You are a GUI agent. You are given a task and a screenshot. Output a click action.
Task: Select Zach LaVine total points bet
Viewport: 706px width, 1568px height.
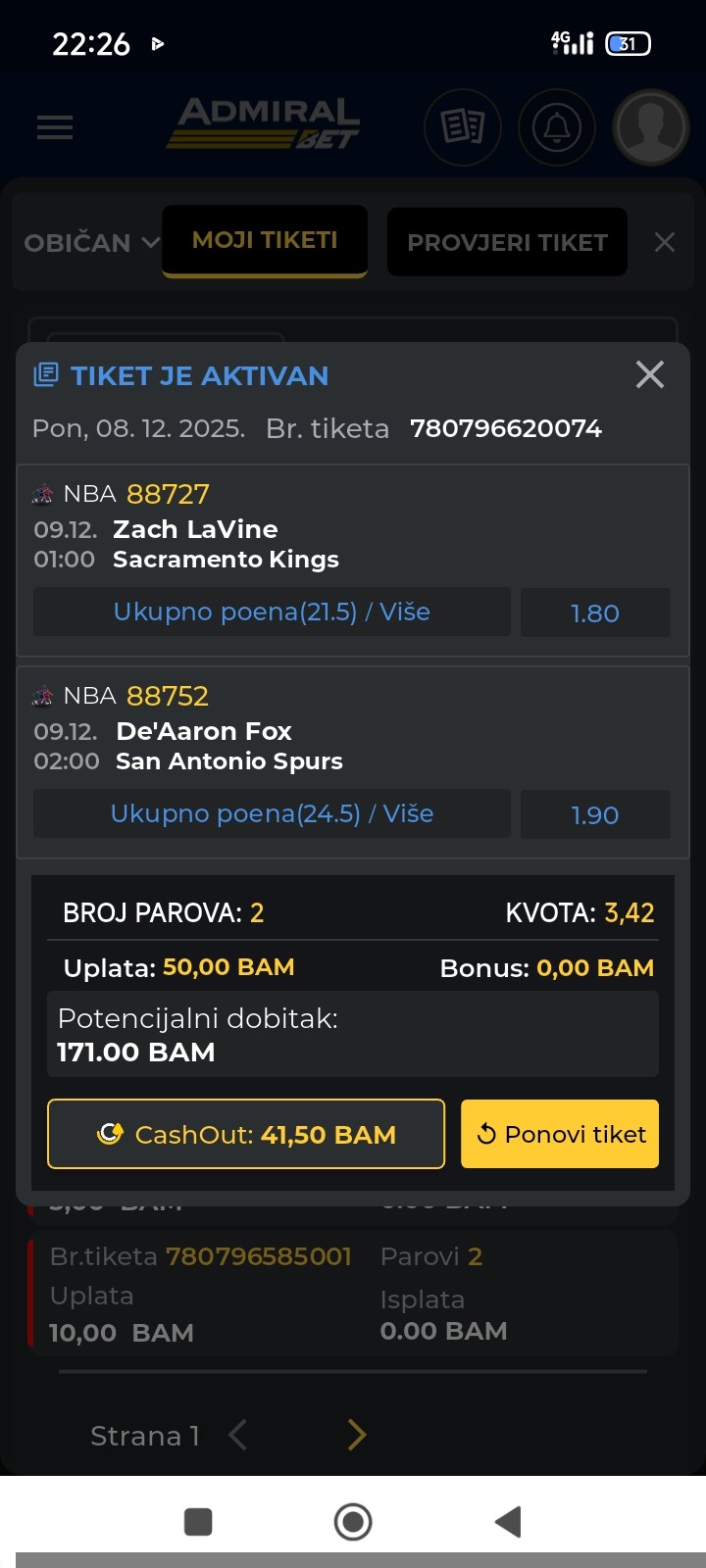(x=272, y=612)
